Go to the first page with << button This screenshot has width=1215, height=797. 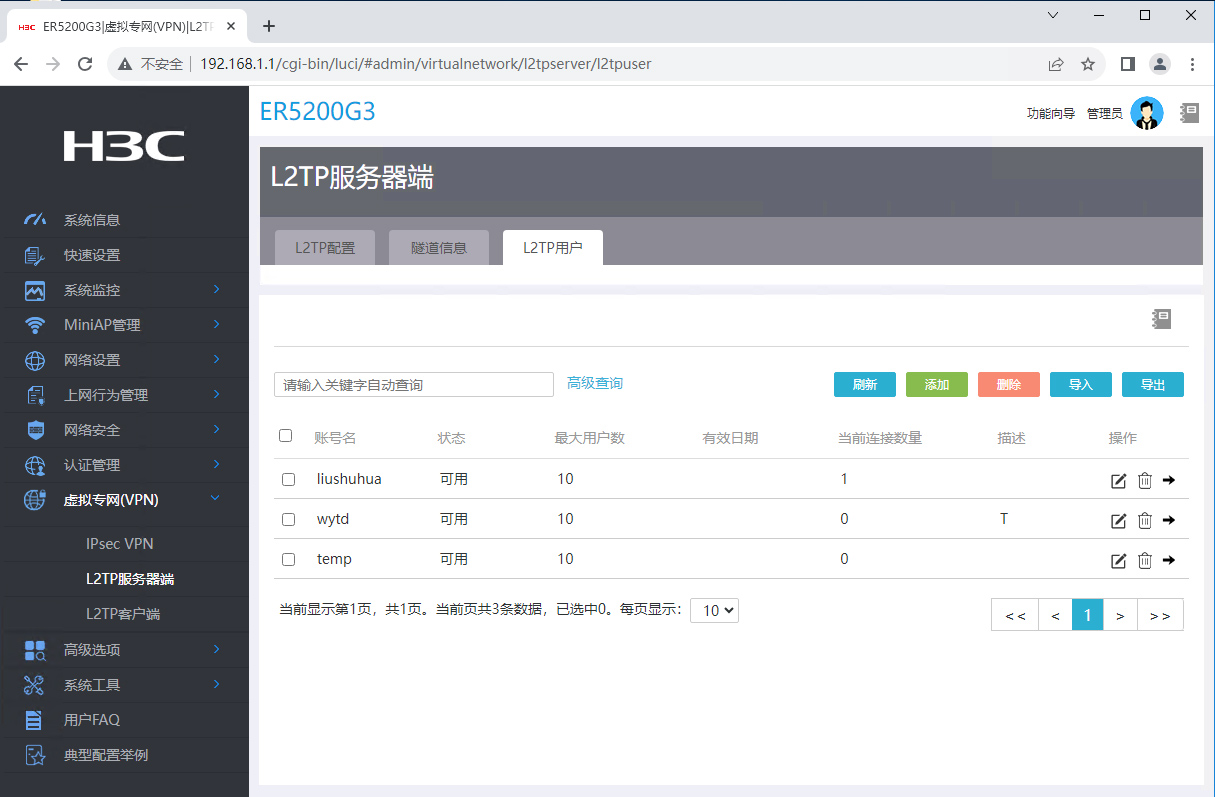coord(1015,615)
